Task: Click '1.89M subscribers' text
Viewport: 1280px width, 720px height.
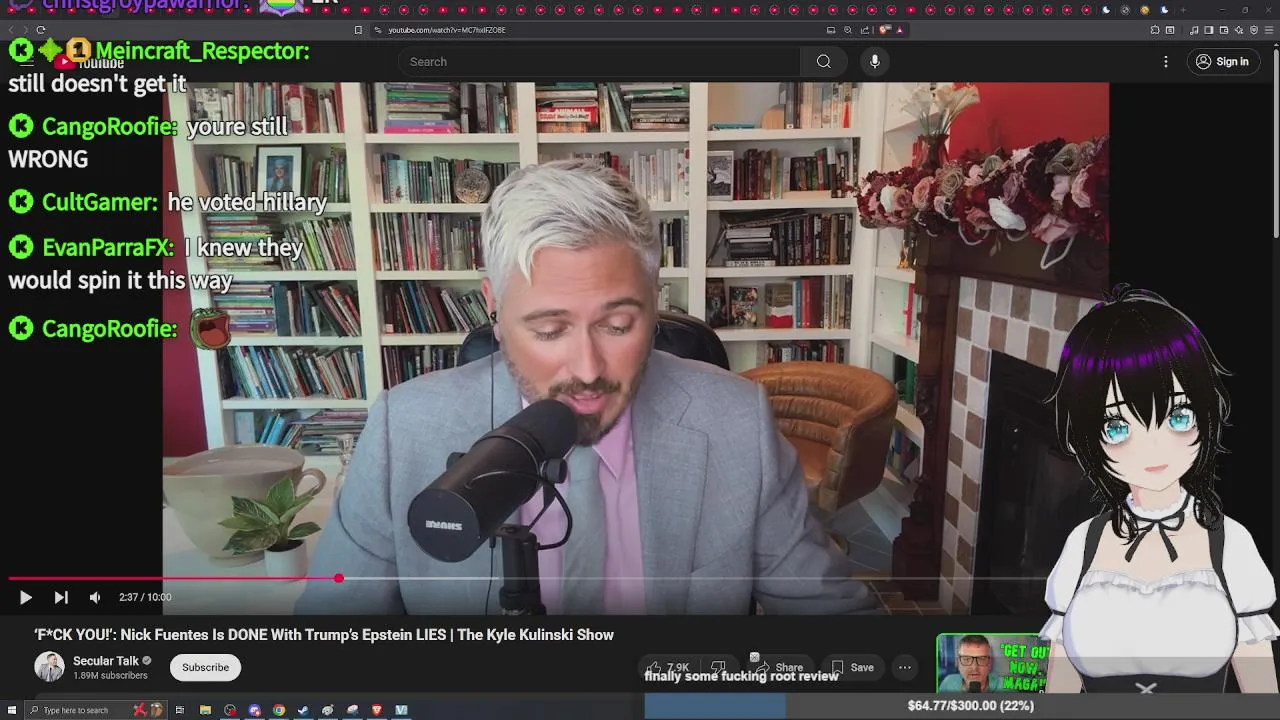Action: coord(110,676)
